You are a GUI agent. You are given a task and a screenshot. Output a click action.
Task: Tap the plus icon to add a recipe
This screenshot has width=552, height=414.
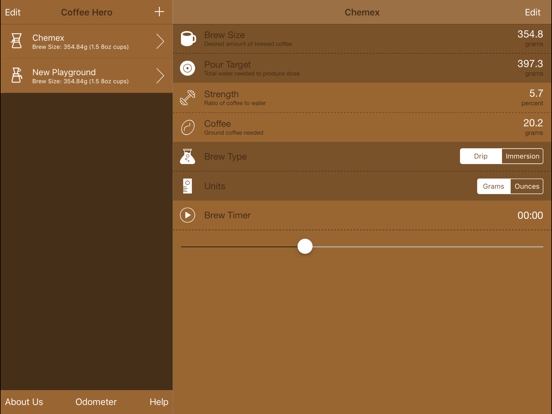[159, 12]
